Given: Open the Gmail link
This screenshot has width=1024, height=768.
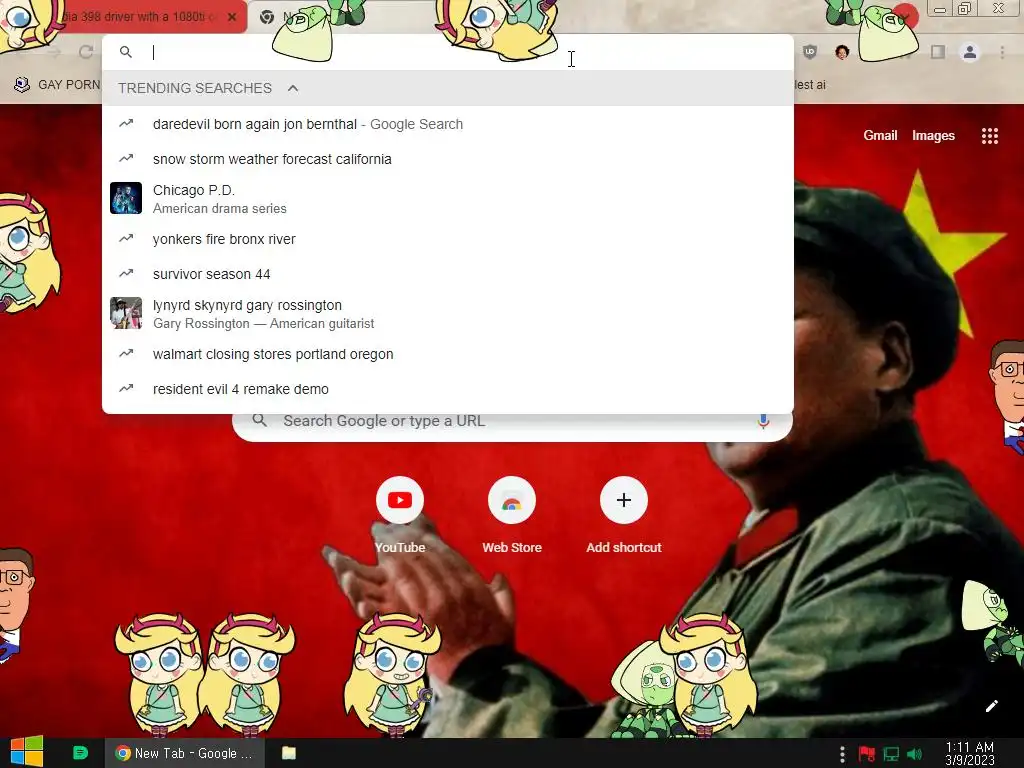Looking at the screenshot, I should tap(880, 135).
